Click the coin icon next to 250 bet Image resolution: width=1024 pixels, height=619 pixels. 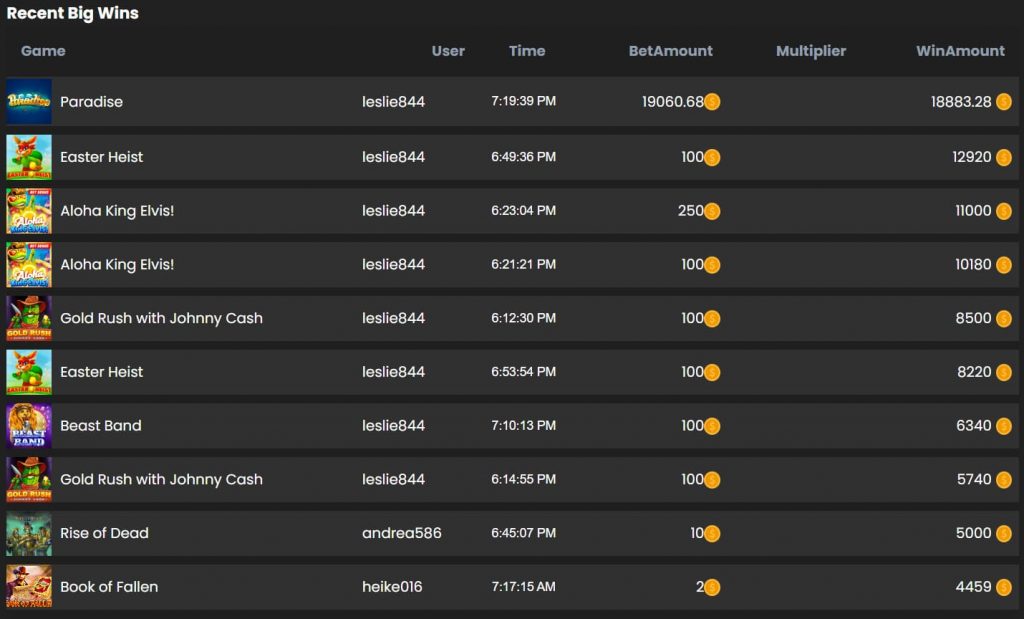pos(712,211)
